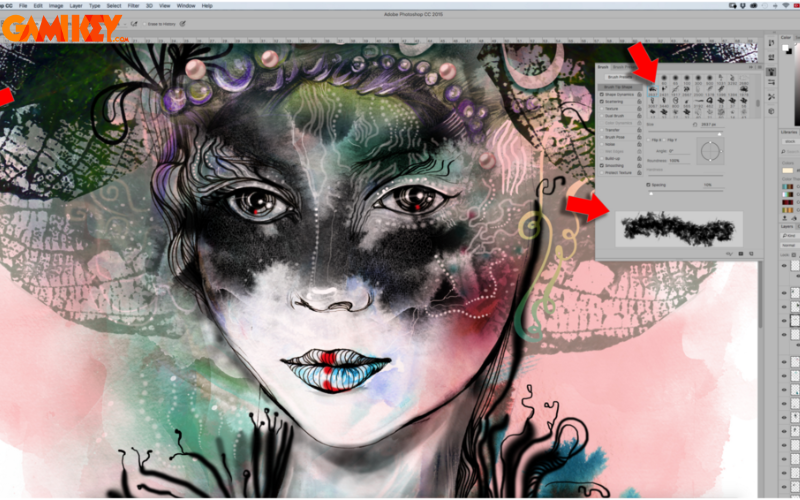
Task: Select the cream color swatch in Libraries
Action: pos(787,170)
